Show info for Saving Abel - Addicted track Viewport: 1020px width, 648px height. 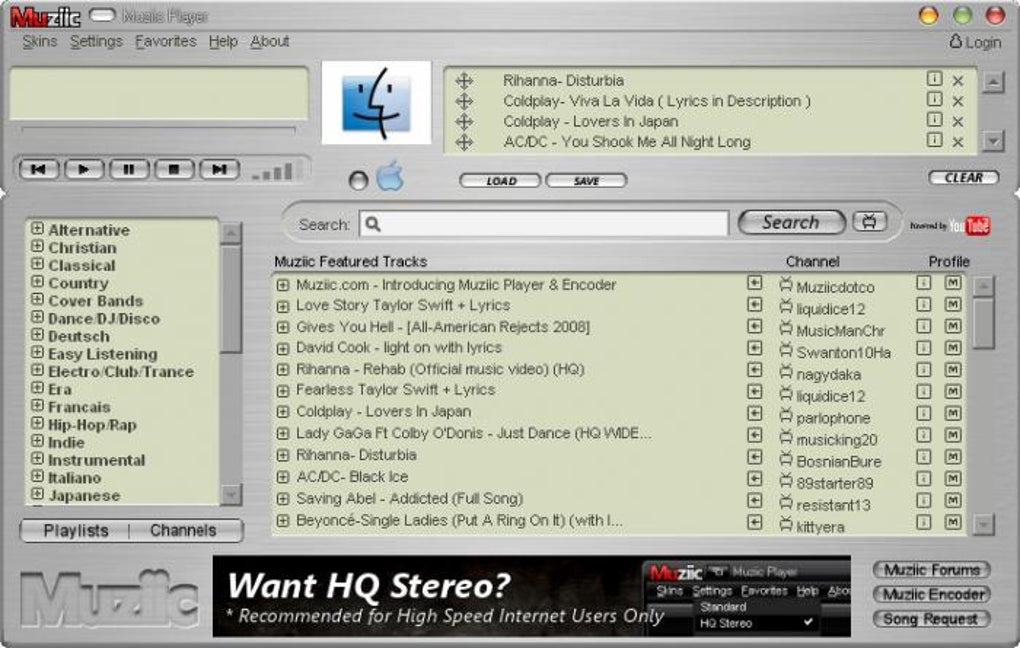click(923, 500)
